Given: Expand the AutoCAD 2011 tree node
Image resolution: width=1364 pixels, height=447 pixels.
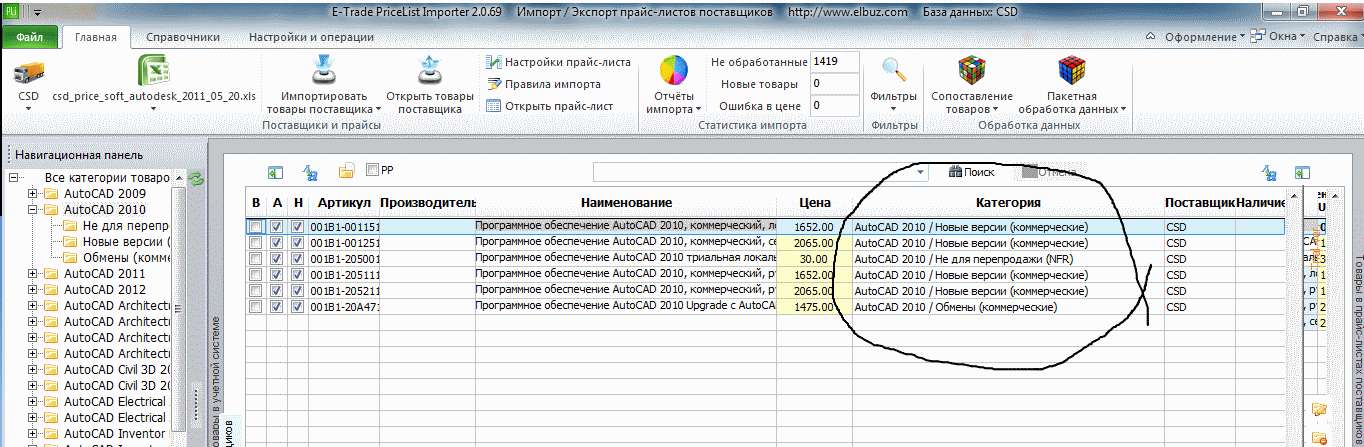Looking at the screenshot, I should click(x=33, y=274).
